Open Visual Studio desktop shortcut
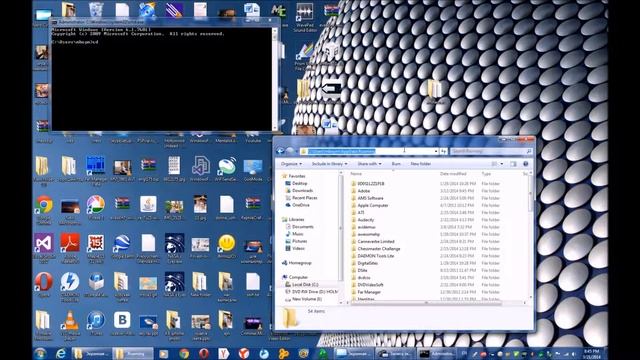Viewport: 640px width, 360px height. (44, 244)
